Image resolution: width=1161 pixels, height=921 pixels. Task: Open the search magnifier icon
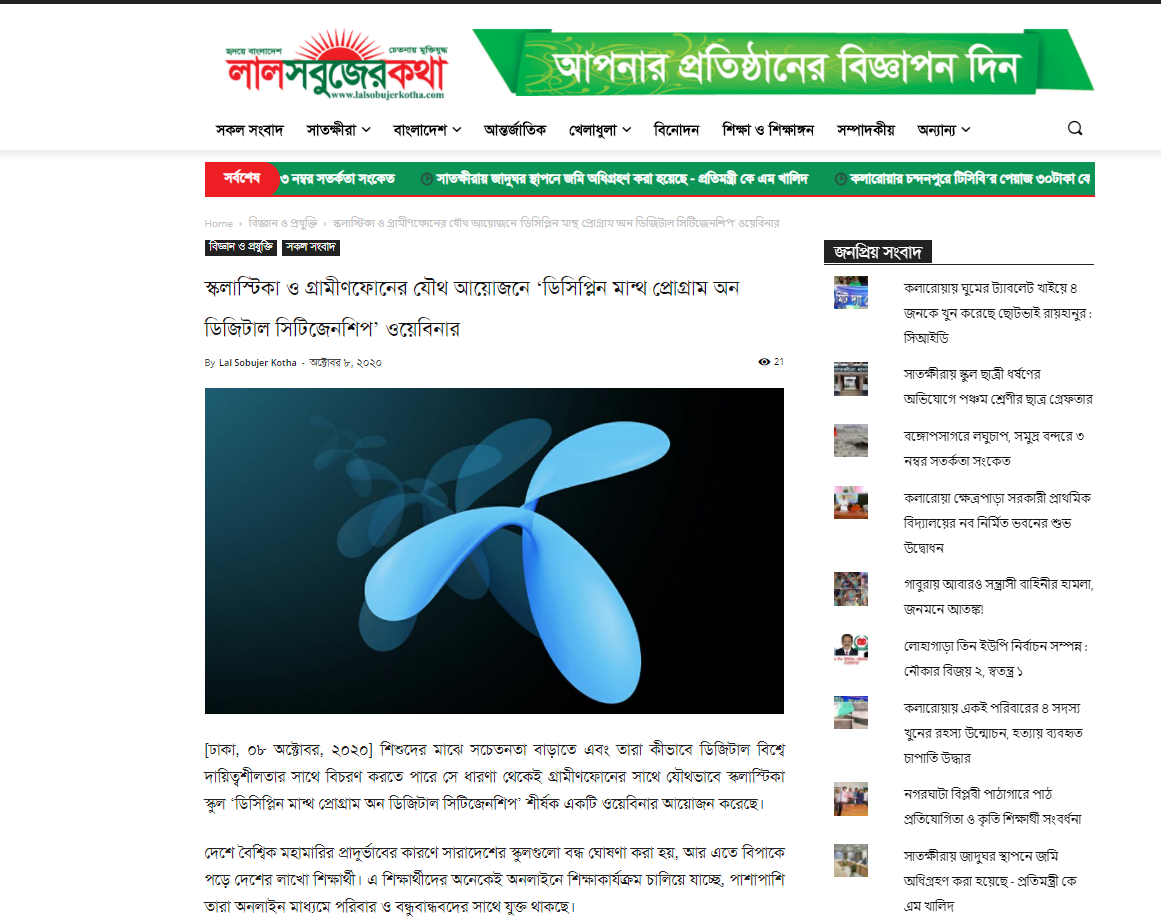[x=1075, y=129]
